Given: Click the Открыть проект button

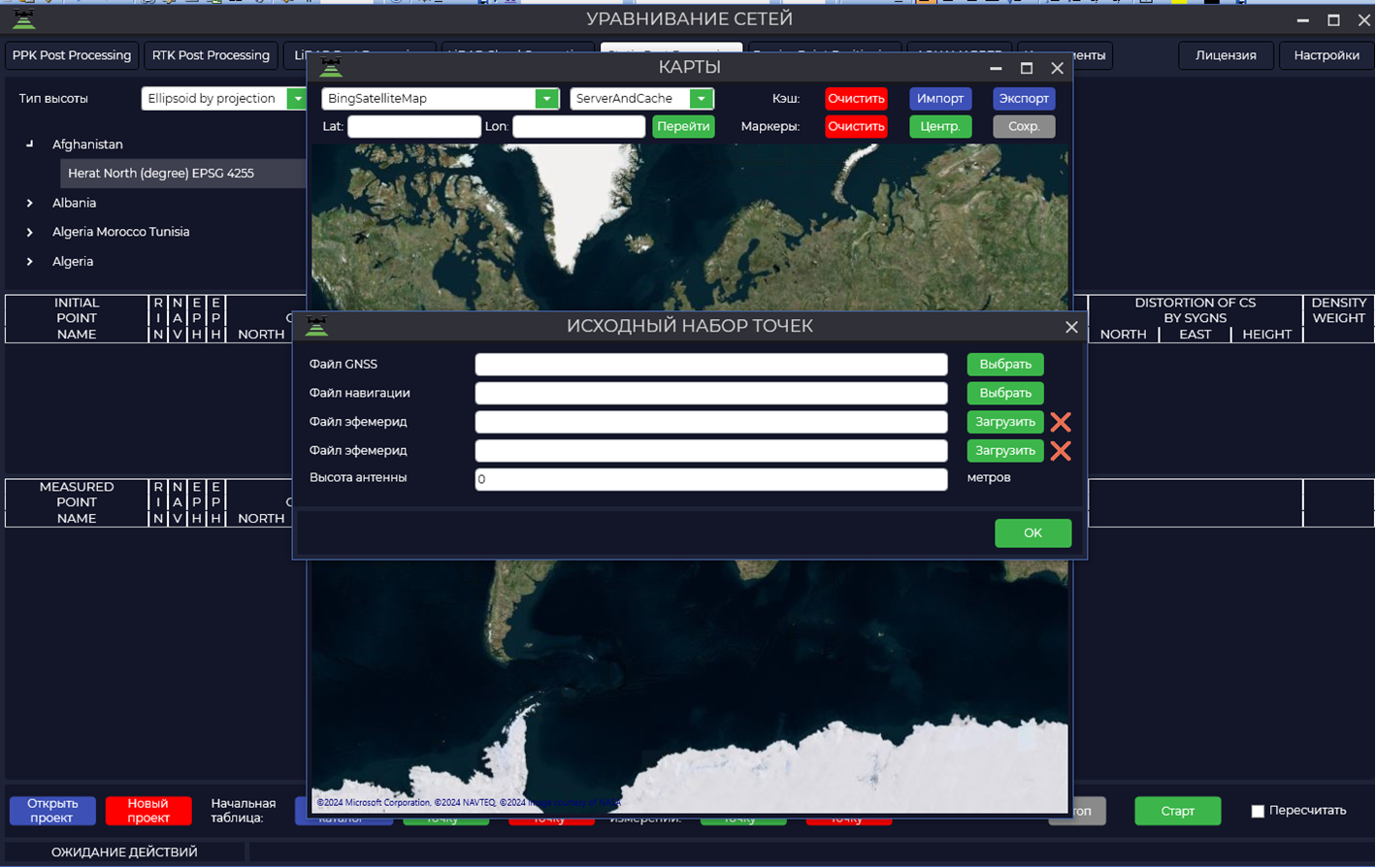Looking at the screenshot, I should 52,811.
